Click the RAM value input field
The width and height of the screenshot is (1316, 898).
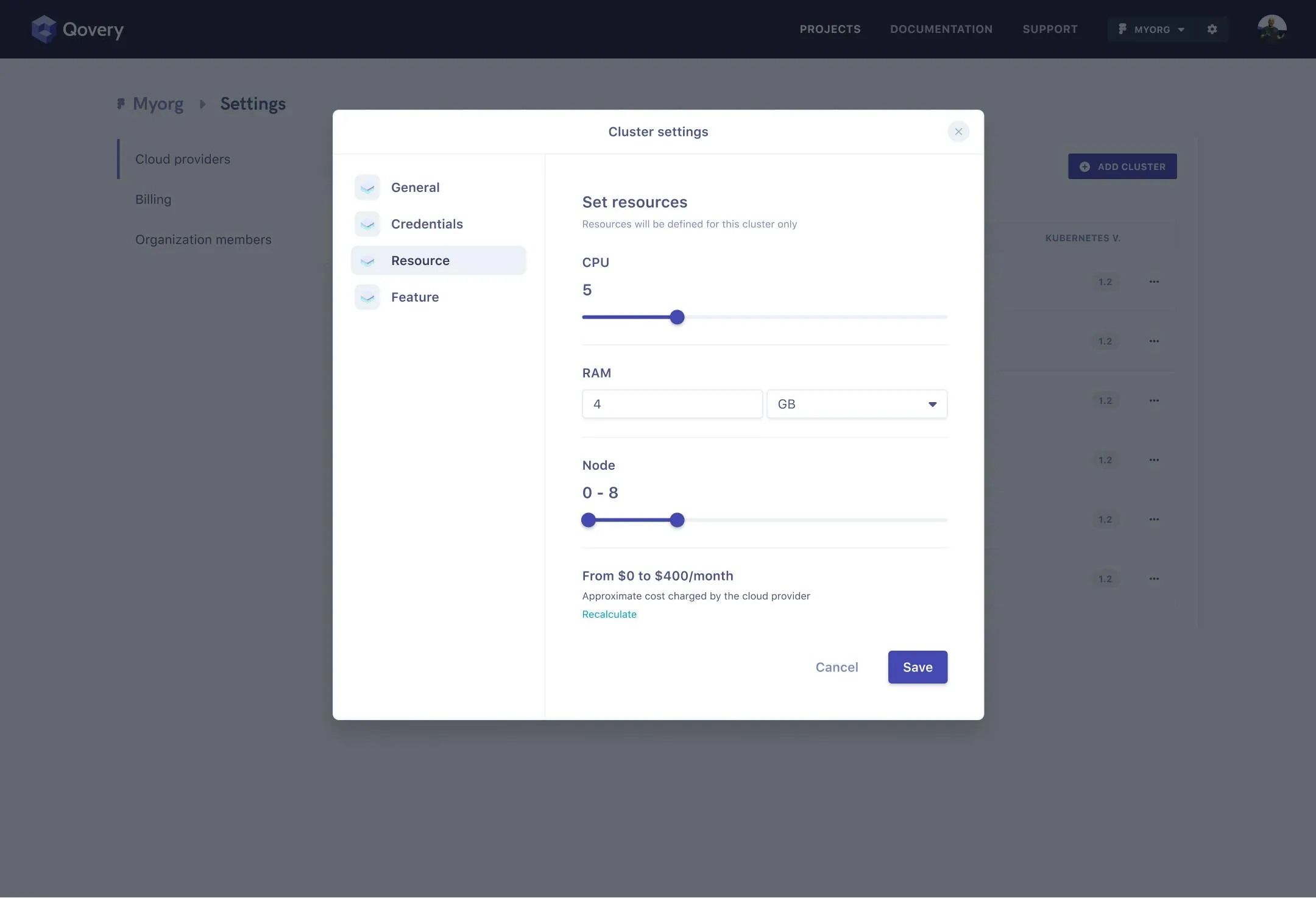tap(672, 404)
